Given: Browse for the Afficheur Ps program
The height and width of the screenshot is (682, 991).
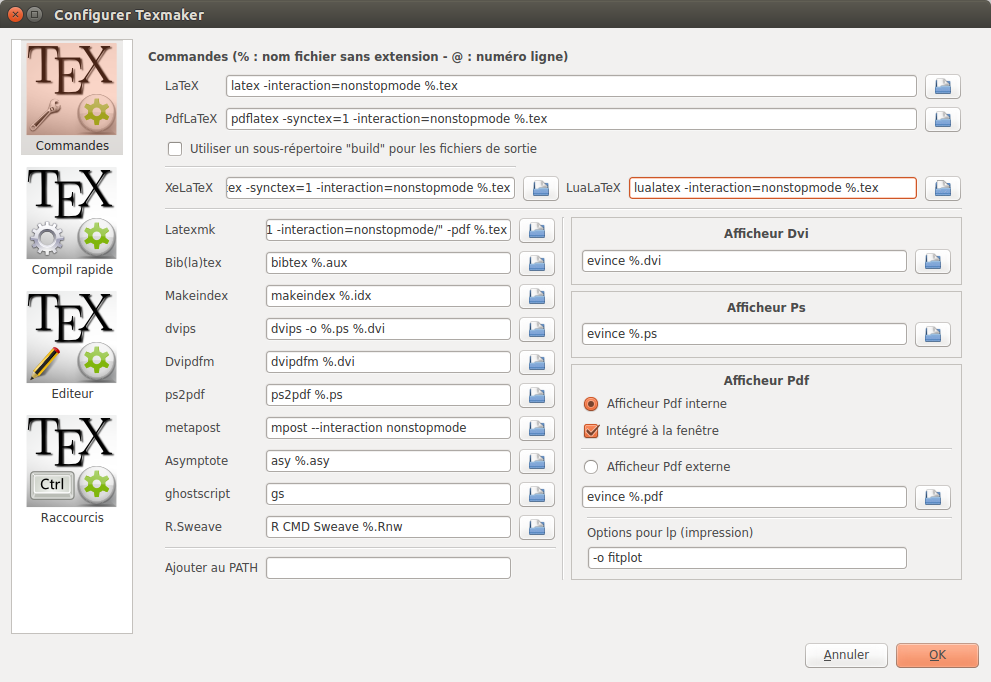Looking at the screenshot, I should [x=933, y=334].
